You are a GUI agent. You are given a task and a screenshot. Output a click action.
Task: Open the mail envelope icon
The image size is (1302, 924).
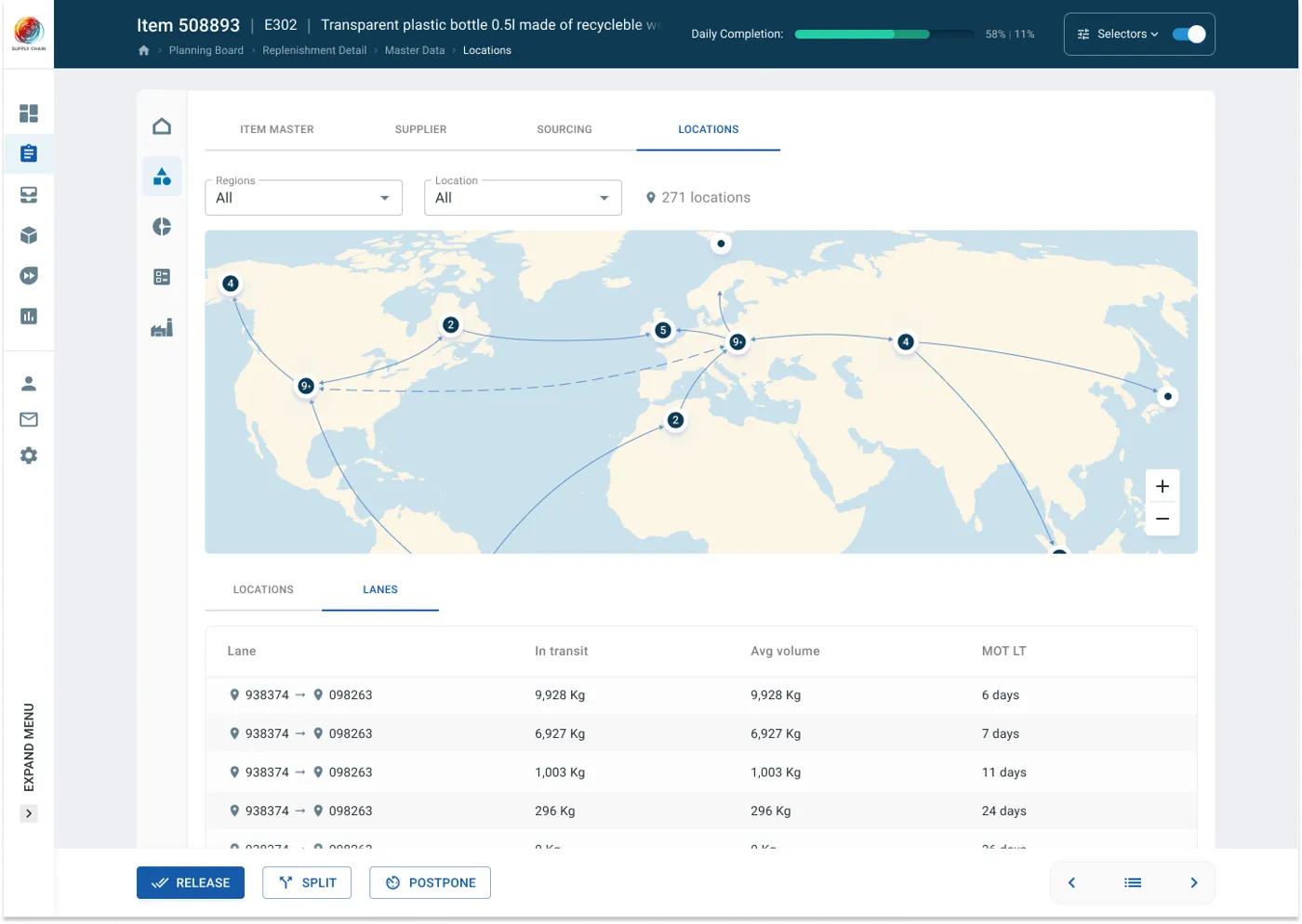coord(29,419)
